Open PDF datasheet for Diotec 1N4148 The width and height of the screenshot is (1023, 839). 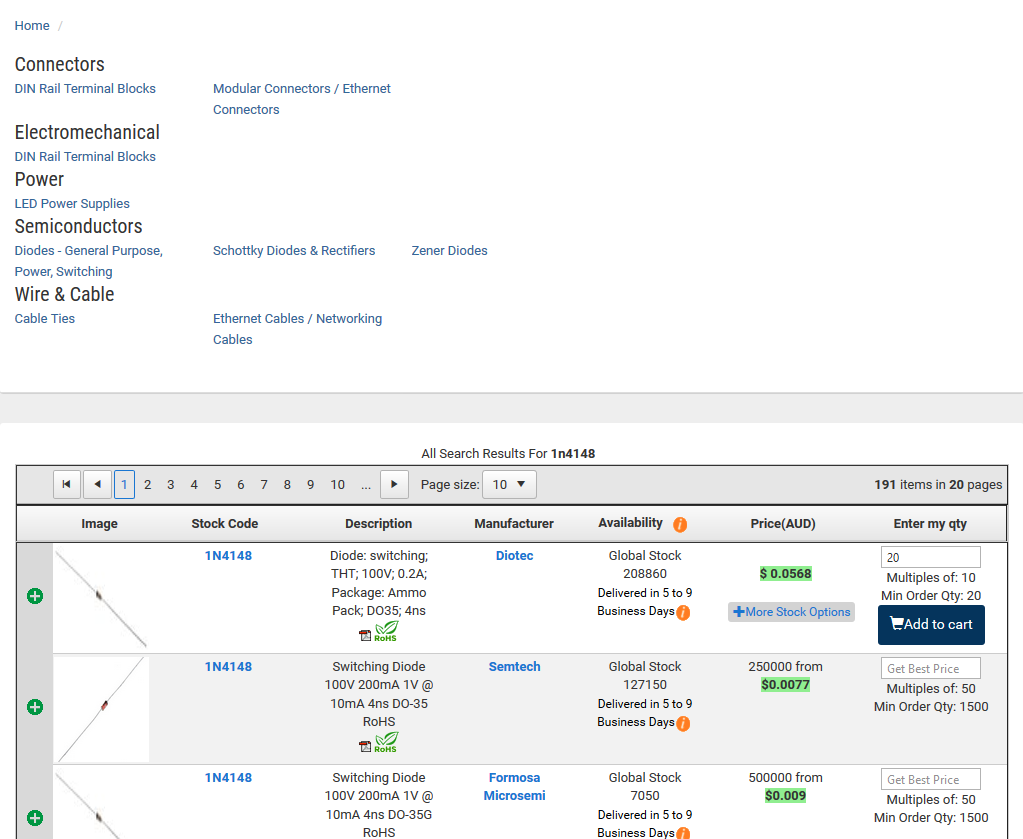(x=365, y=634)
